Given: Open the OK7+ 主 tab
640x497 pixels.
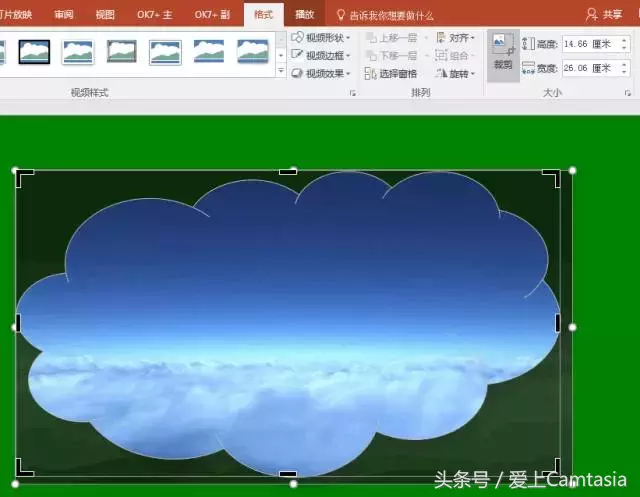Looking at the screenshot, I should point(155,15).
